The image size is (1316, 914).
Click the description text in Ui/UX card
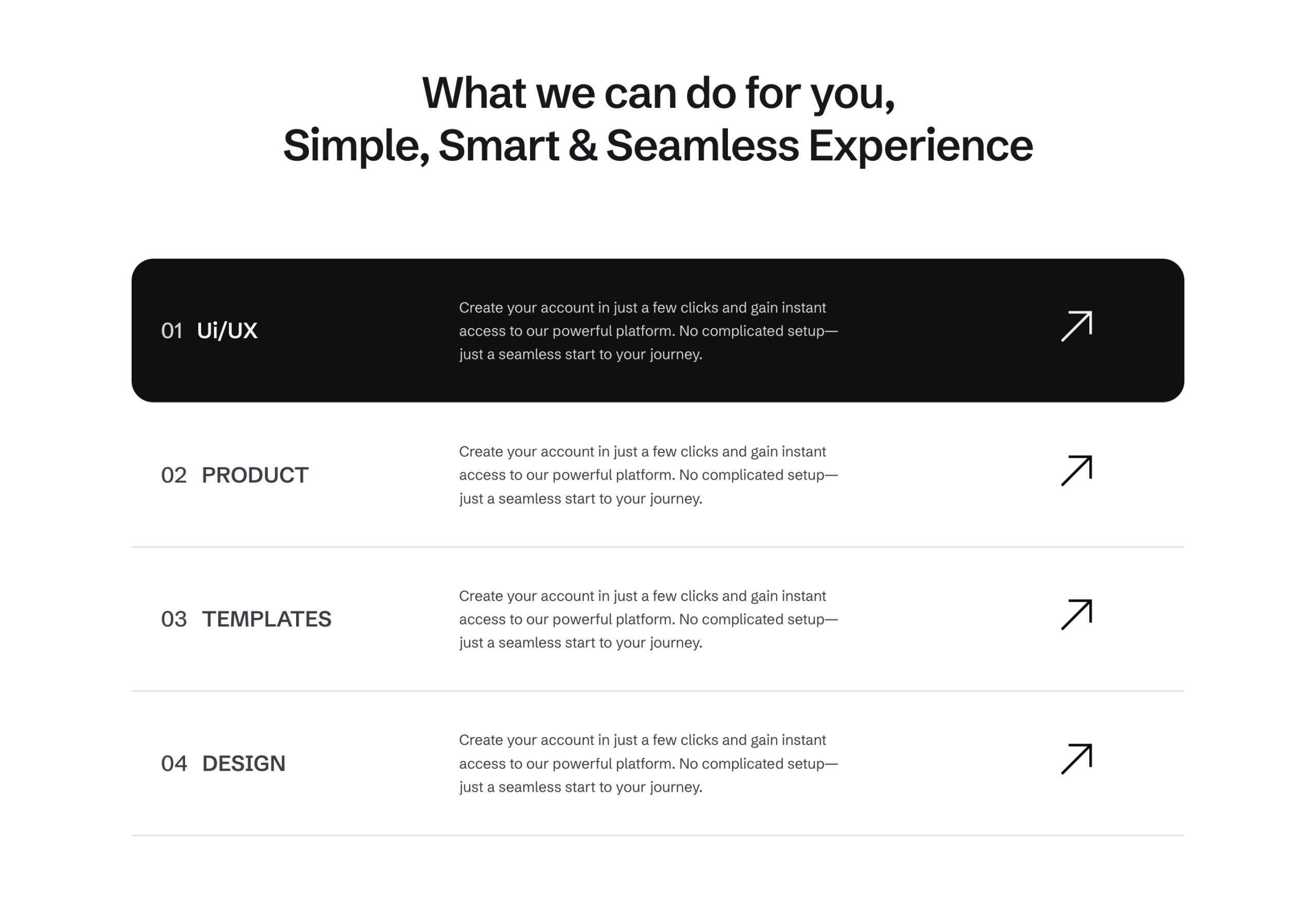(x=648, y=331)
